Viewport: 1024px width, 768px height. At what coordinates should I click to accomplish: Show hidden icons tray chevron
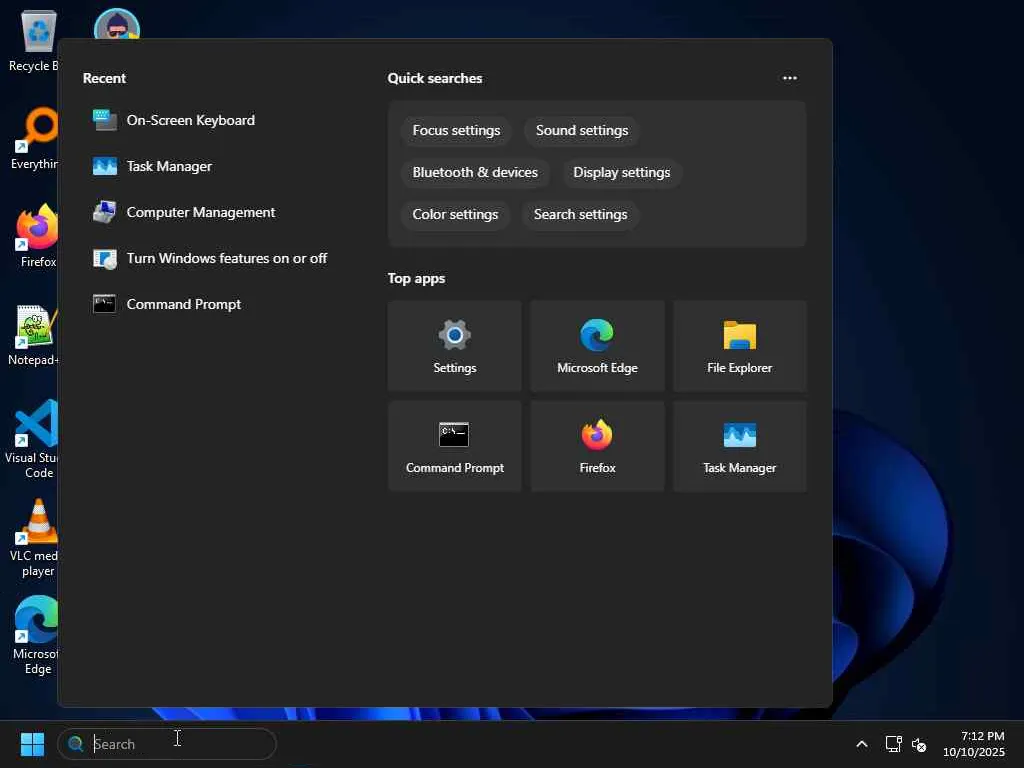[861, 744]
